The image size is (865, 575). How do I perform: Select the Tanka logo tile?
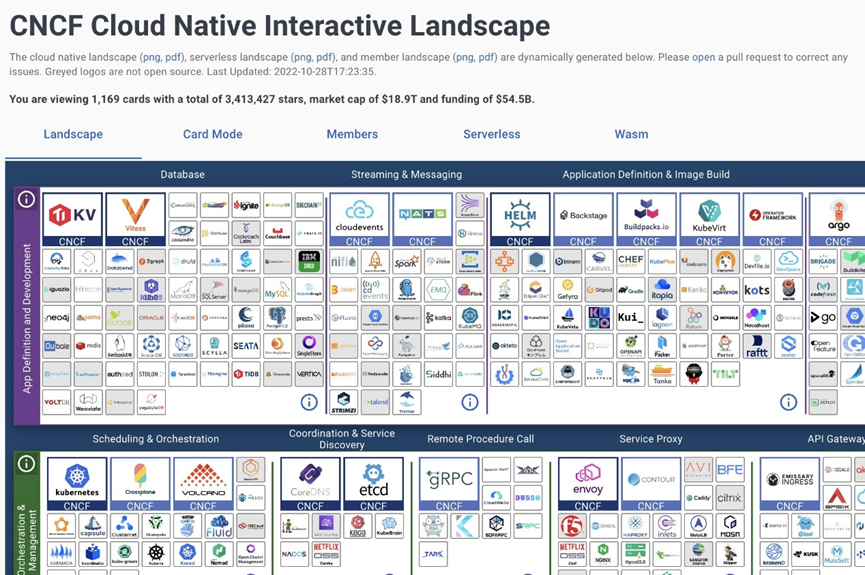(x=662, y=374)
